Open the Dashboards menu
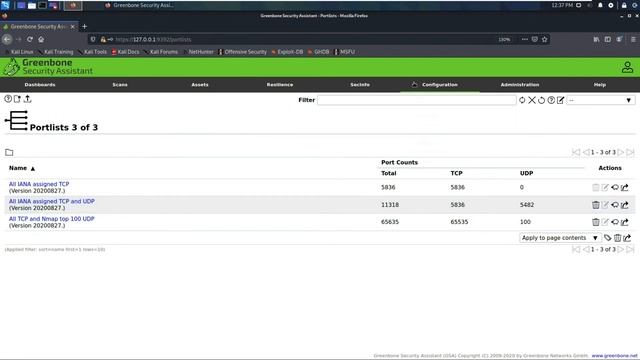 click(40, 84)
